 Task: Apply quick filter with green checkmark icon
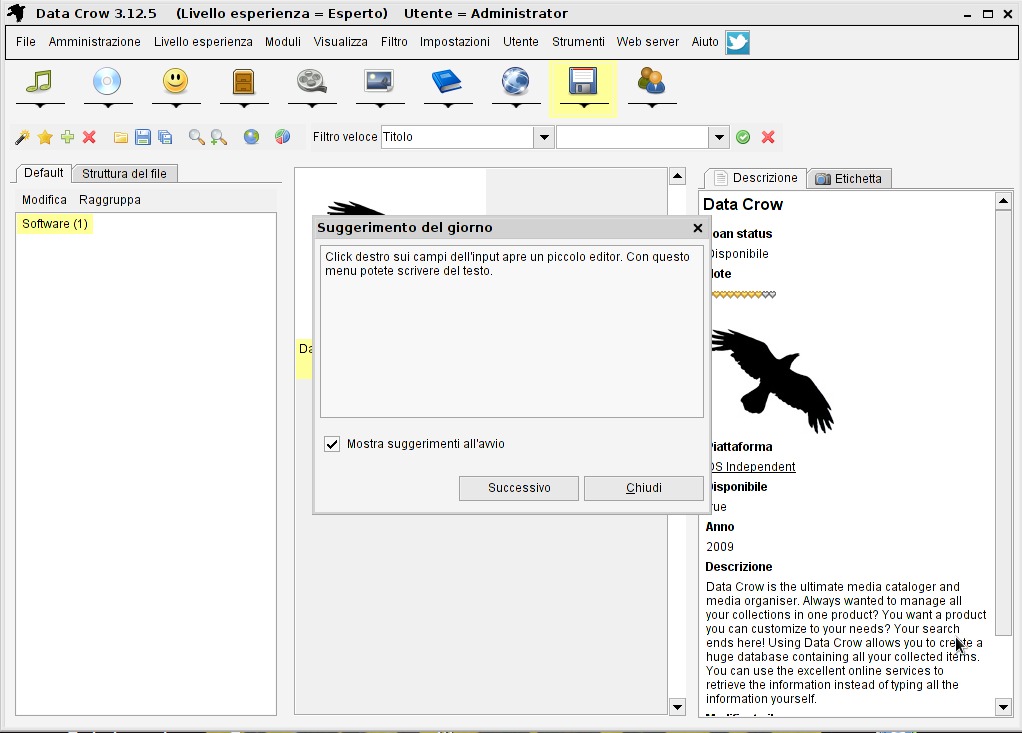743,137
